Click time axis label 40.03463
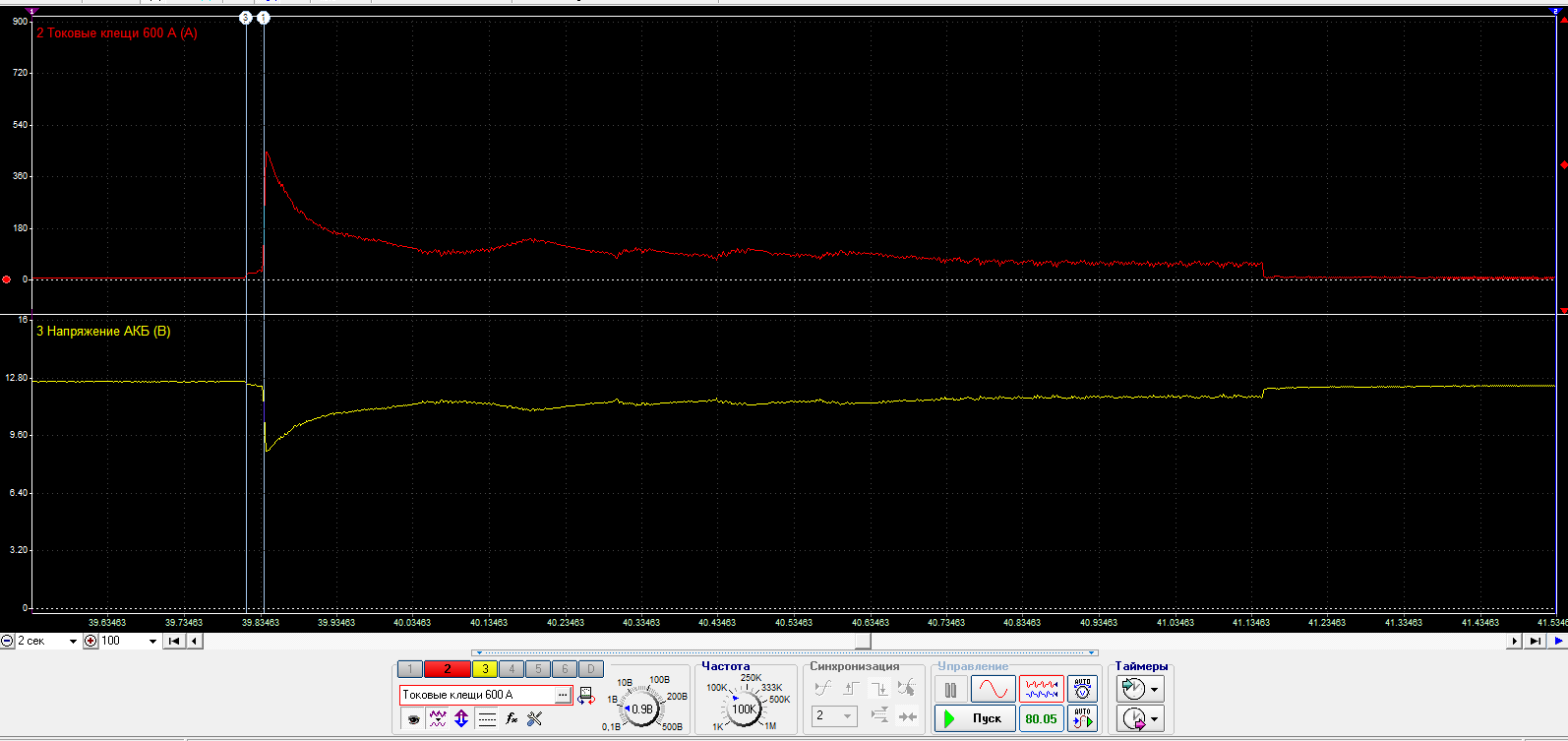This screenshot has width=1568, height=741. click(412, 622)
